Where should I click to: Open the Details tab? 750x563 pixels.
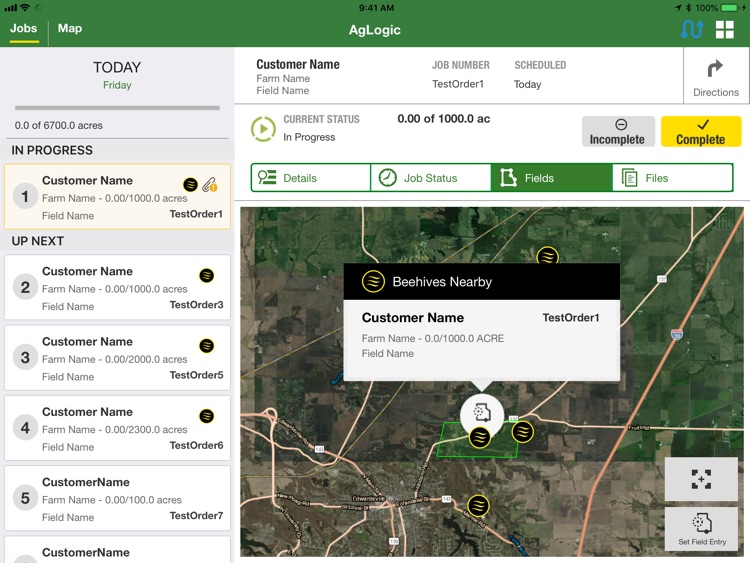point(311,178)
